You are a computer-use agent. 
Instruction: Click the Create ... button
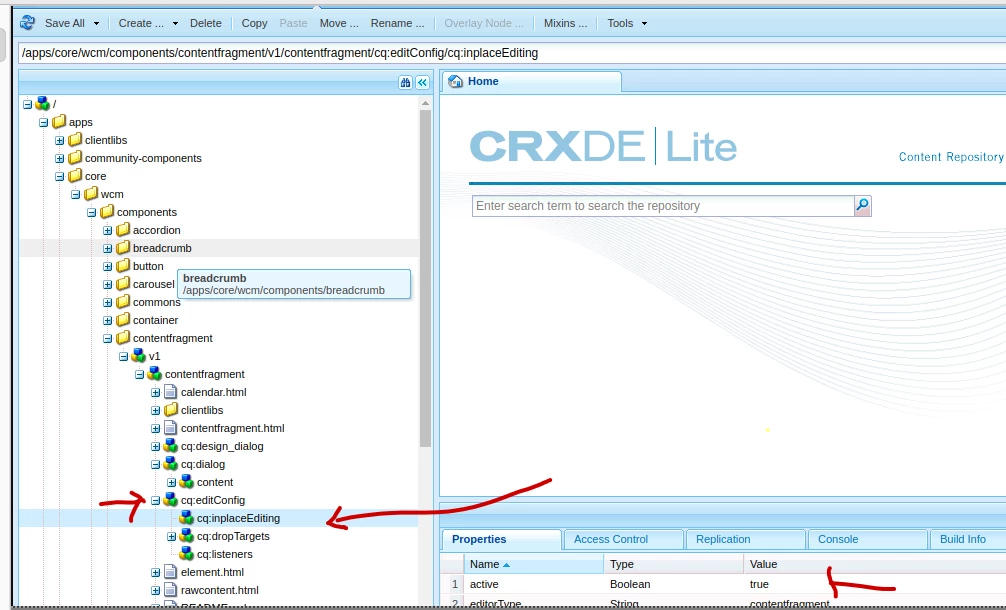coord(141,23)
